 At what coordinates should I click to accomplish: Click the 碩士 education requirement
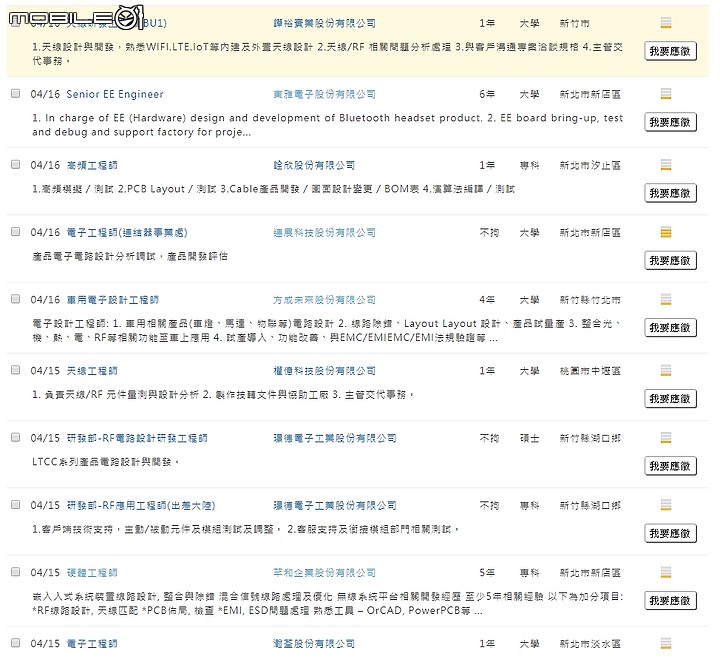pyautogui.click(x=529, y=438)
